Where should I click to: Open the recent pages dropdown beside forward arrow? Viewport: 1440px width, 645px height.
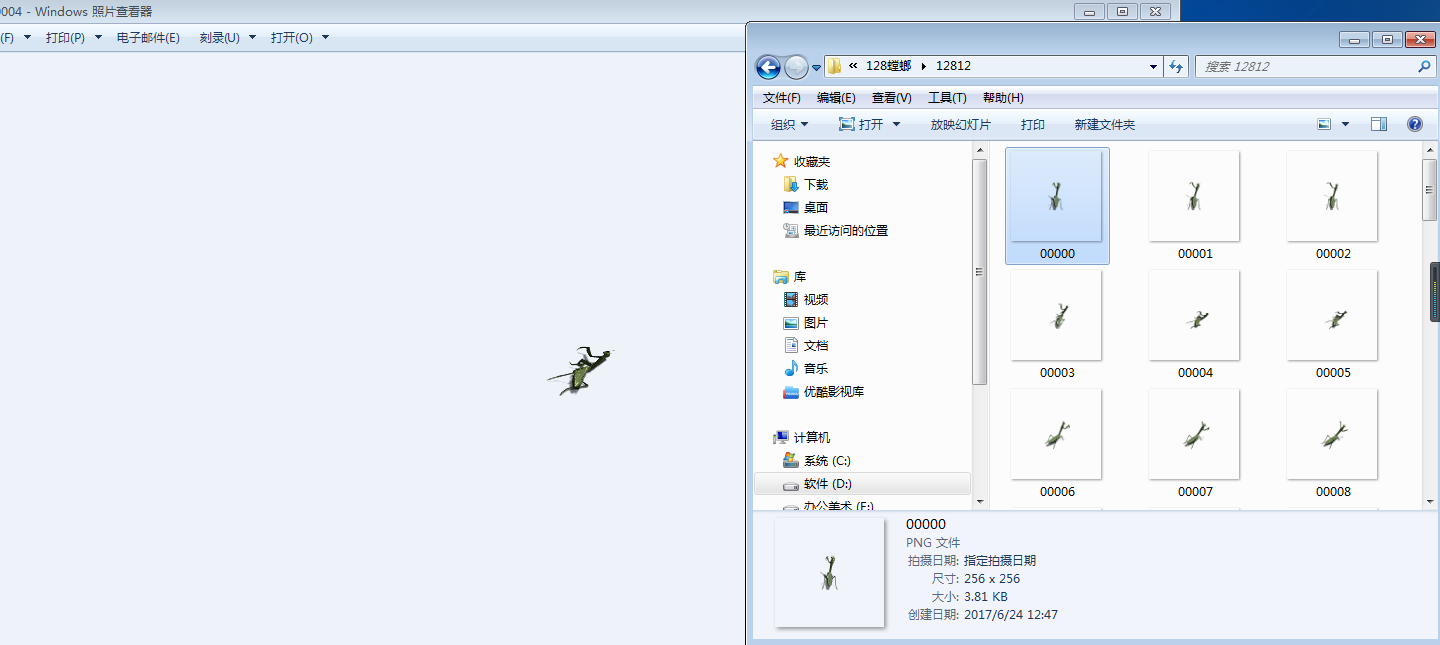[816, 68]
